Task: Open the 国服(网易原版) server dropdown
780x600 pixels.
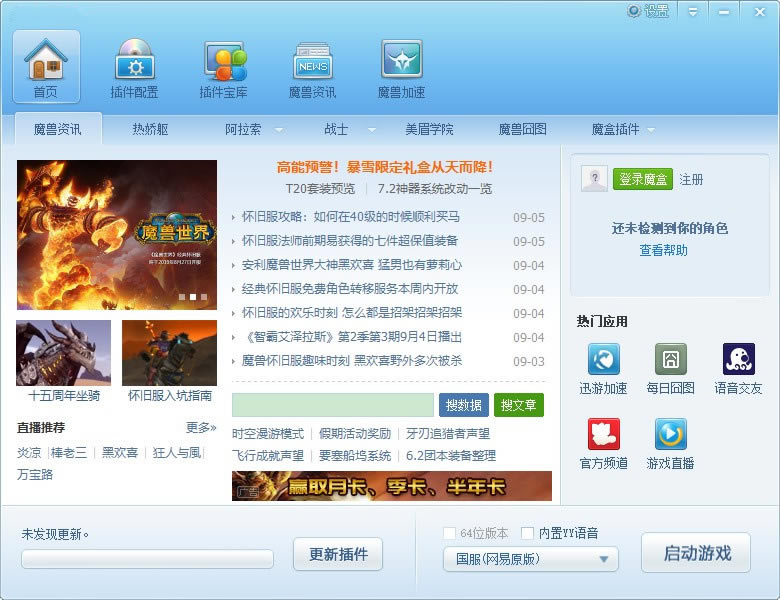Action: [531, 559]
